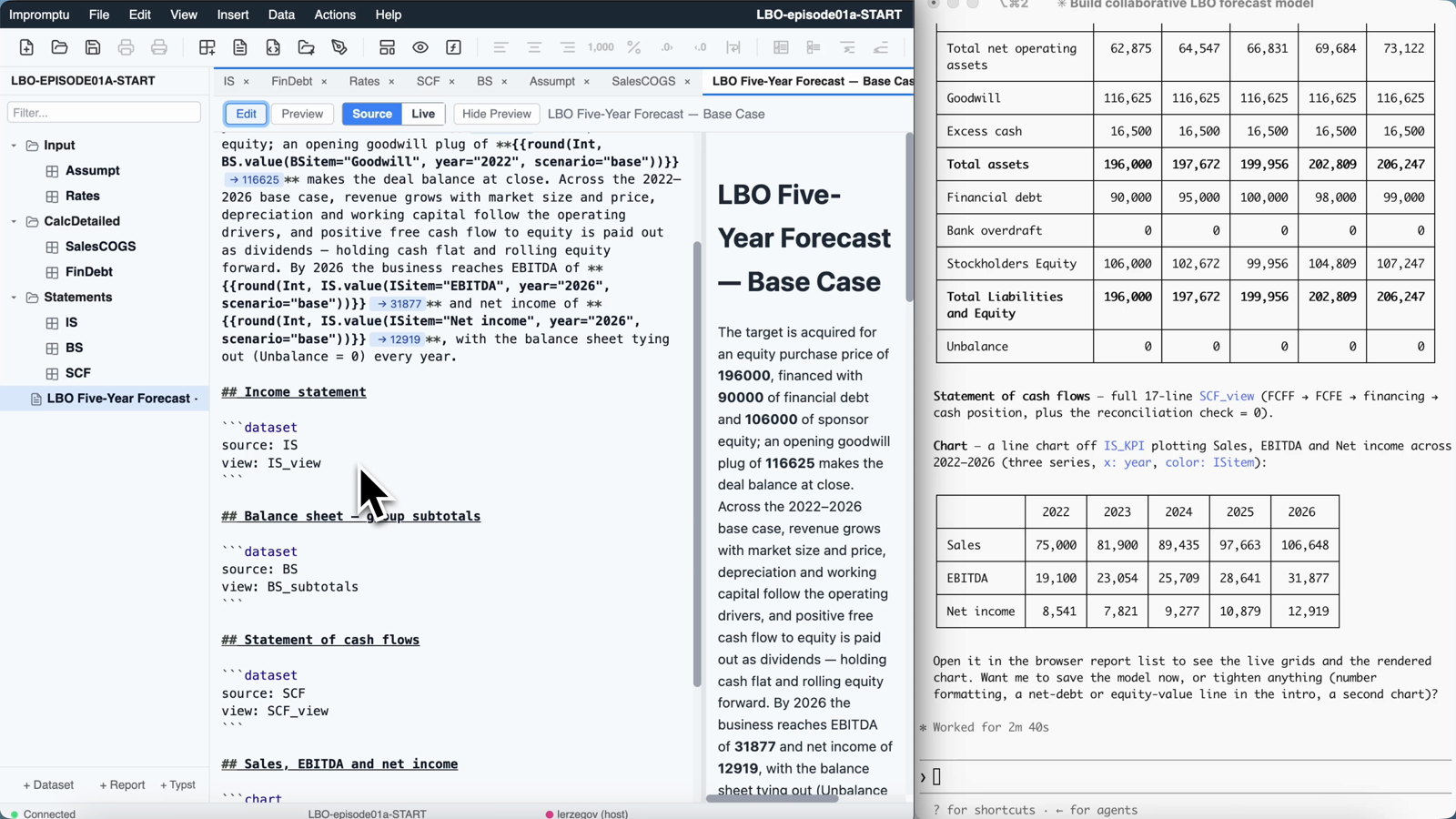Close the SCF tab
This screenshot has width=1456, height=819.
tap(451, 82)
